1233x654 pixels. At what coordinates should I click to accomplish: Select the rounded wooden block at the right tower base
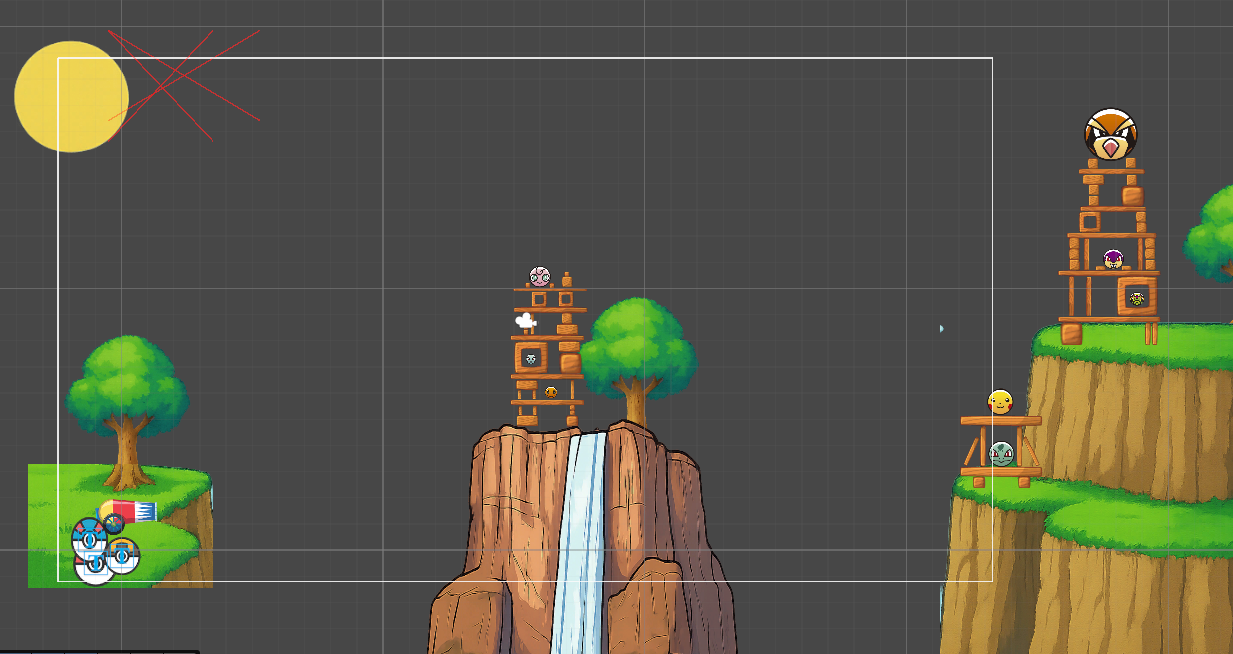[1071, 333]
